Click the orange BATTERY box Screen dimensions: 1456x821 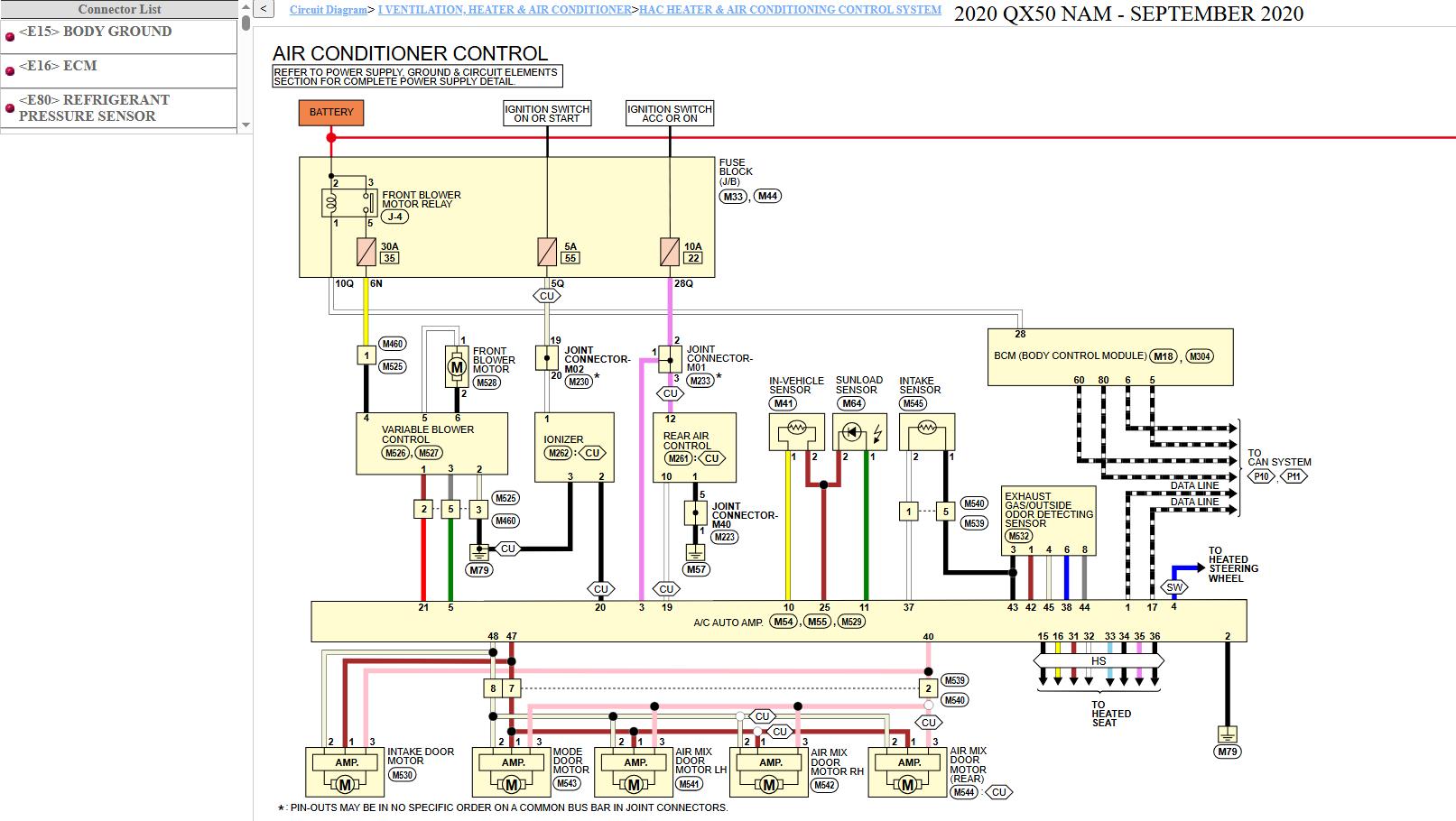tap(331, 113)
